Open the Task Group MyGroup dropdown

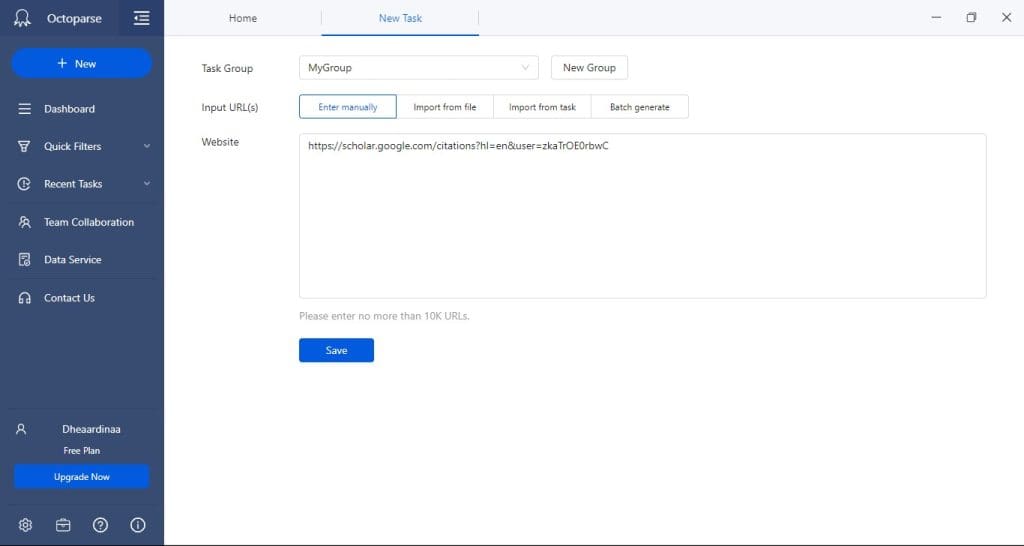[x=418, y=68]
